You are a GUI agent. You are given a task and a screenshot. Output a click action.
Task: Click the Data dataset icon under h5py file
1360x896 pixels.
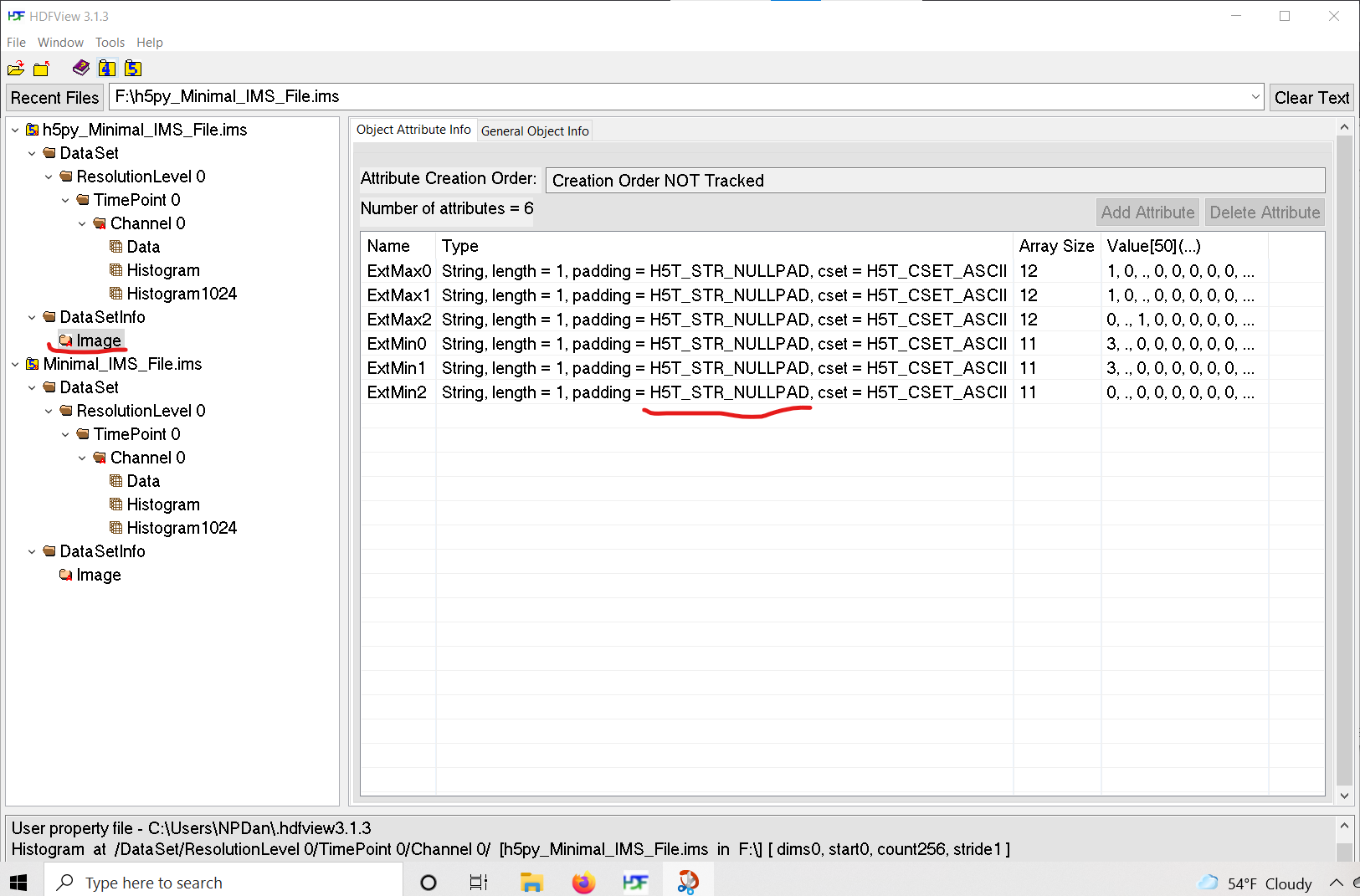116,247
